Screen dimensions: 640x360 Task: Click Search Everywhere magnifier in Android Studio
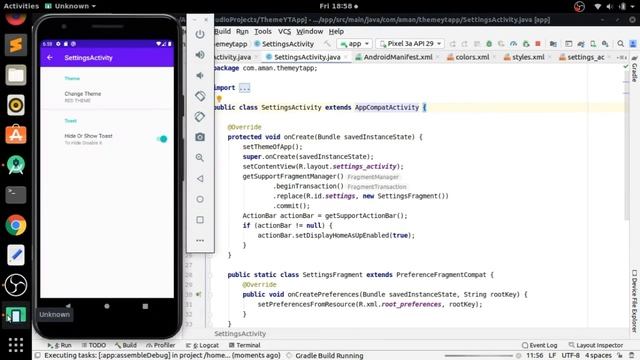[x=620, y=44]
